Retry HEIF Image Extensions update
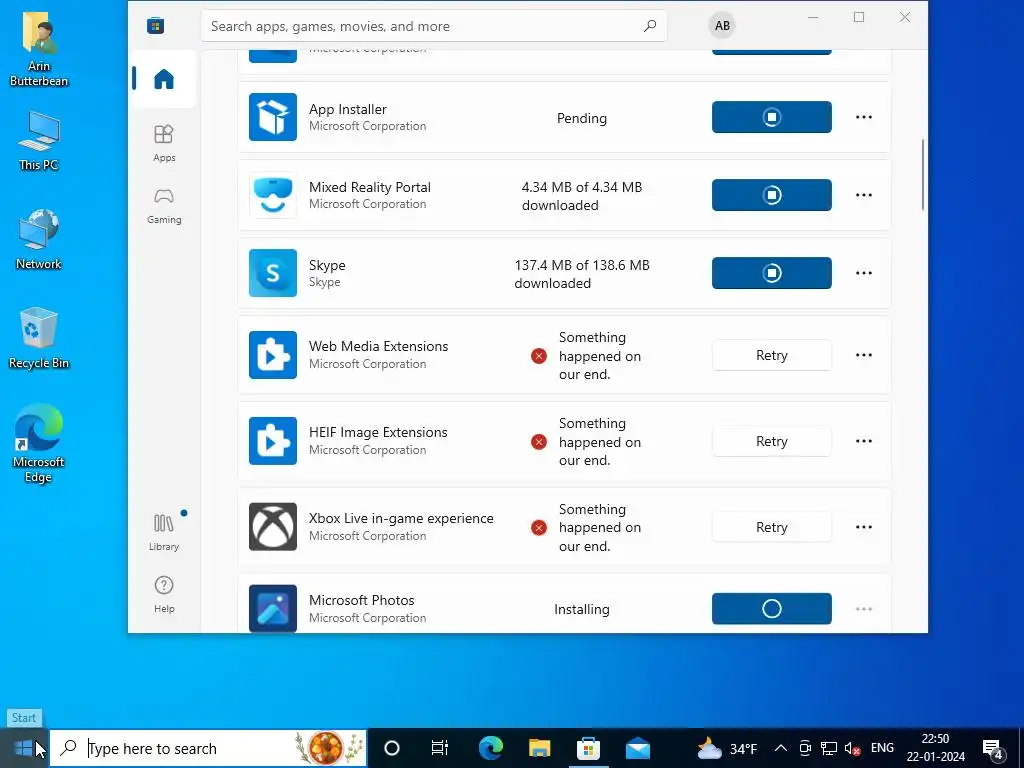 coord(771,441)
